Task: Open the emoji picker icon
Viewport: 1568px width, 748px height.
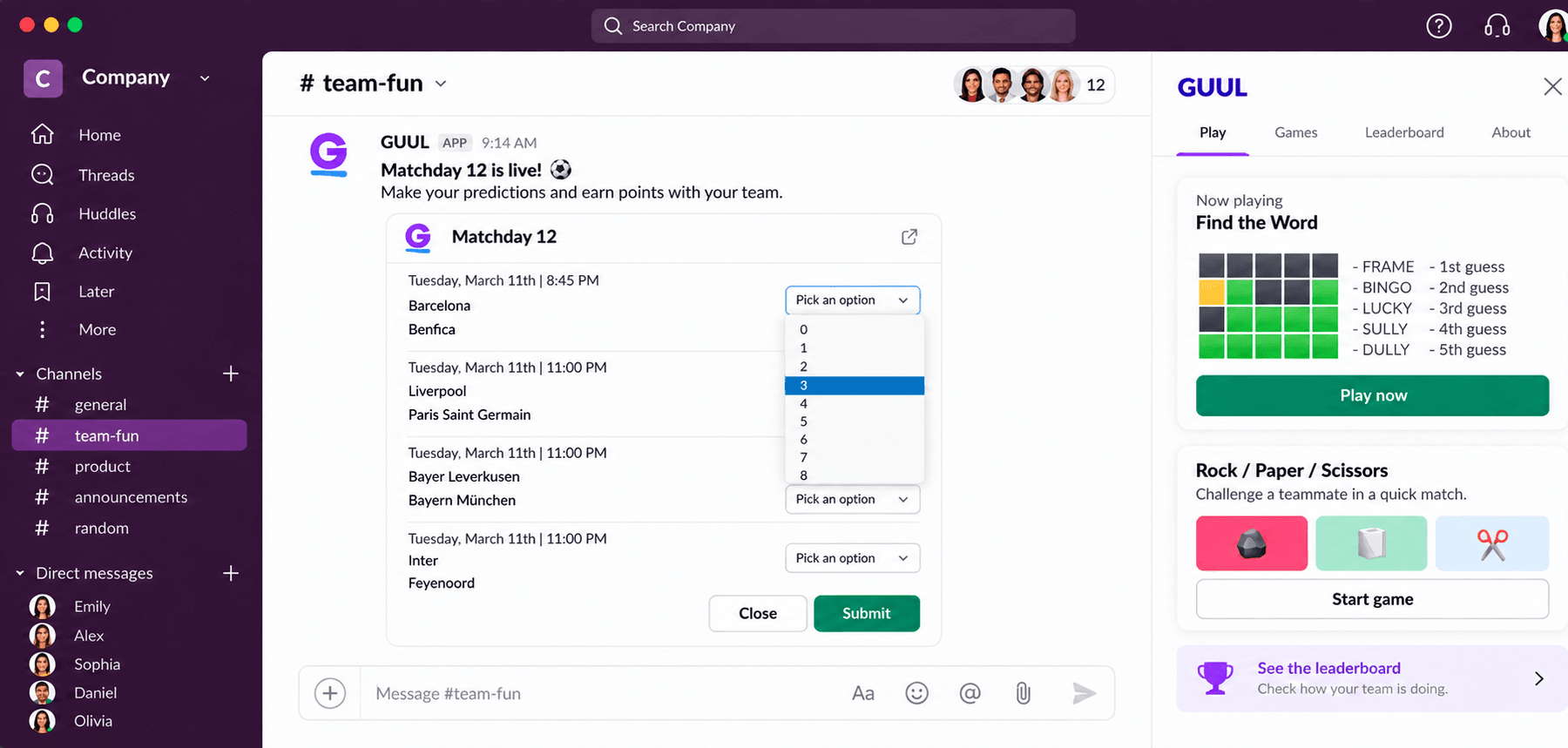Action: pos(916,693)
